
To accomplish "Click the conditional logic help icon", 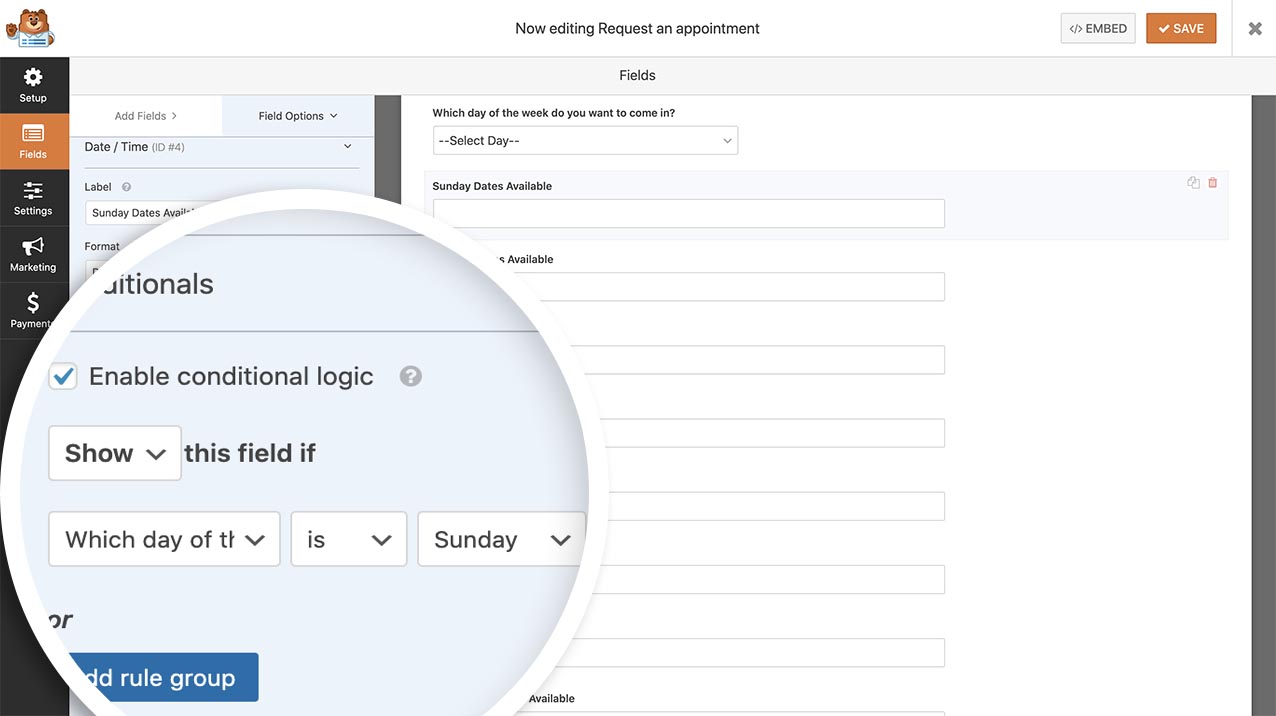I will click(x=410, y=376).
